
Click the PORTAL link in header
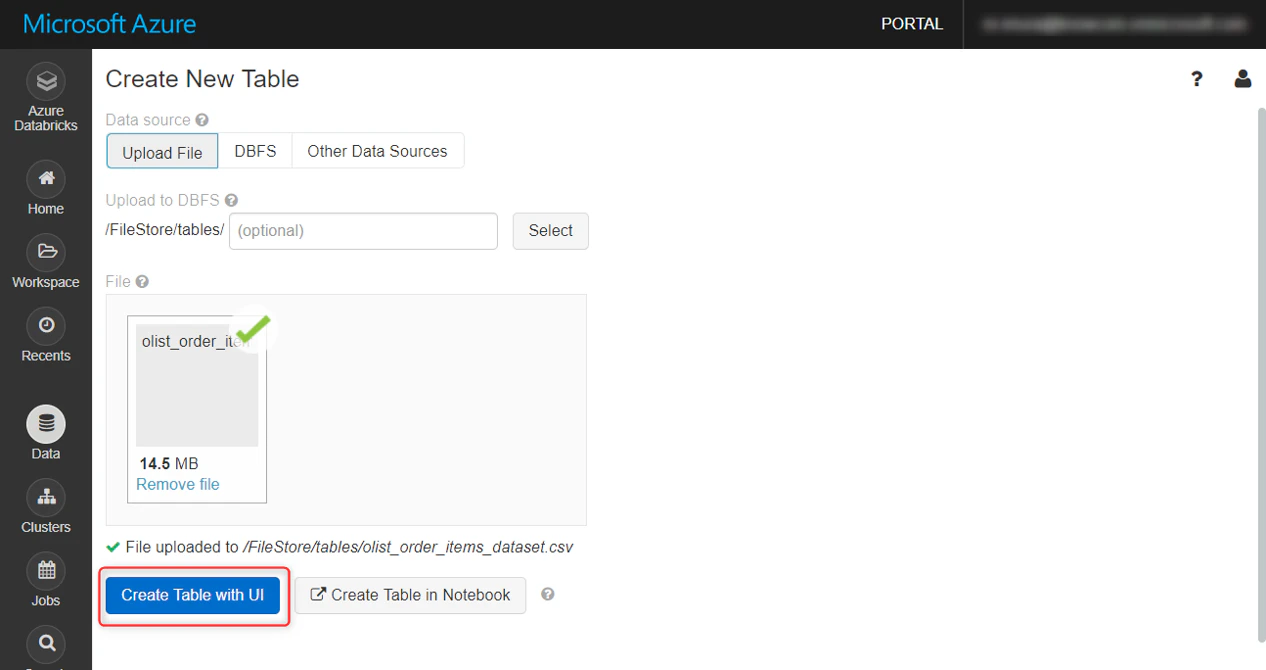point(912,24)
